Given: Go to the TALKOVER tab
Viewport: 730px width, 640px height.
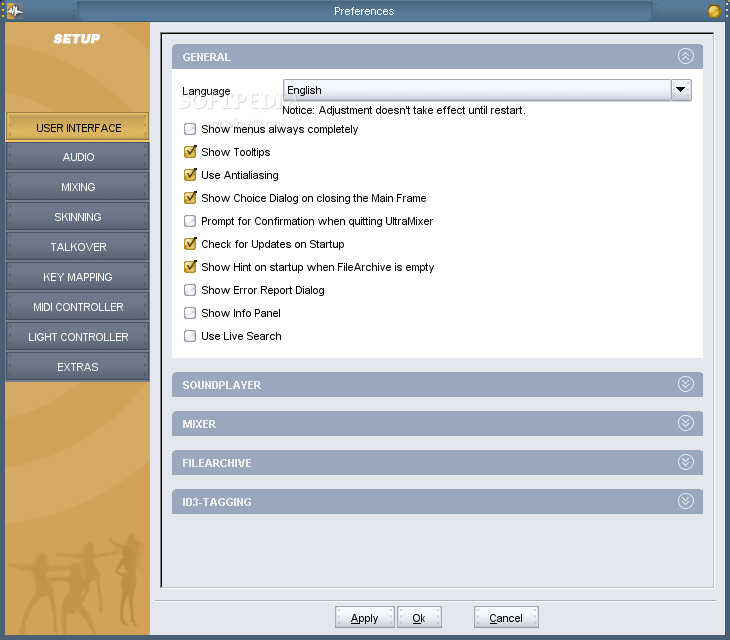Looking at the screenshot, I should [x=77, y=247].
